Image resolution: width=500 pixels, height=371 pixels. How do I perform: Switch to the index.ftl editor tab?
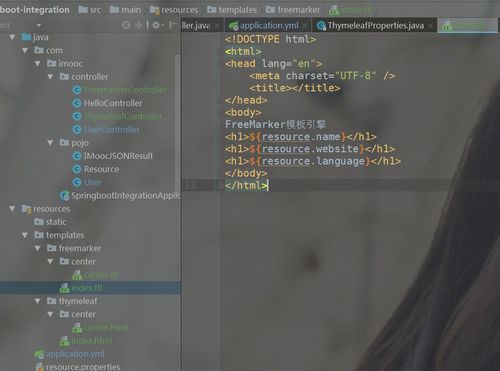click(x=467, y=26)
